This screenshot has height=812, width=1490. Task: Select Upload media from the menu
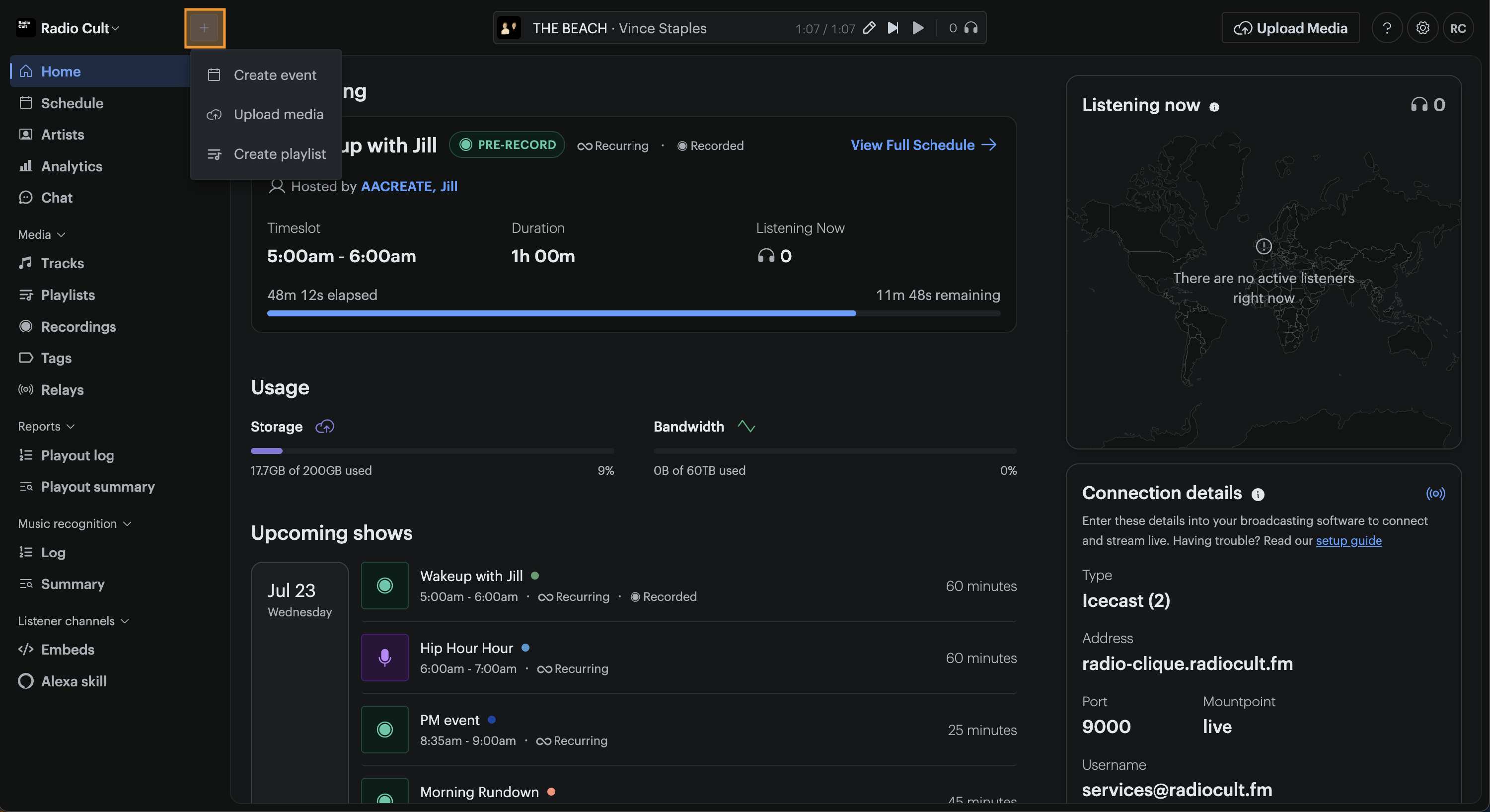pyautogui.click(x=266, y=114)
